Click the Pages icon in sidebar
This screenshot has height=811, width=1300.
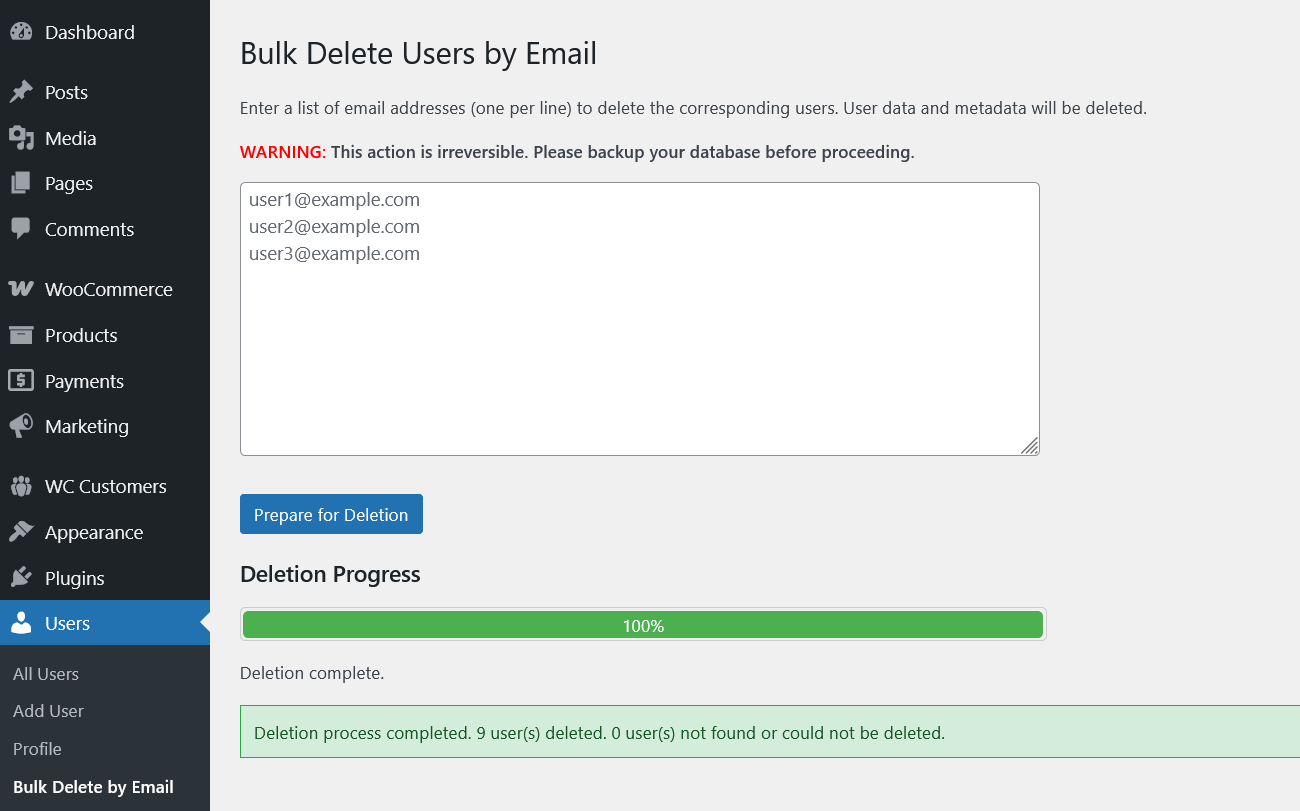tap(21, 183)
